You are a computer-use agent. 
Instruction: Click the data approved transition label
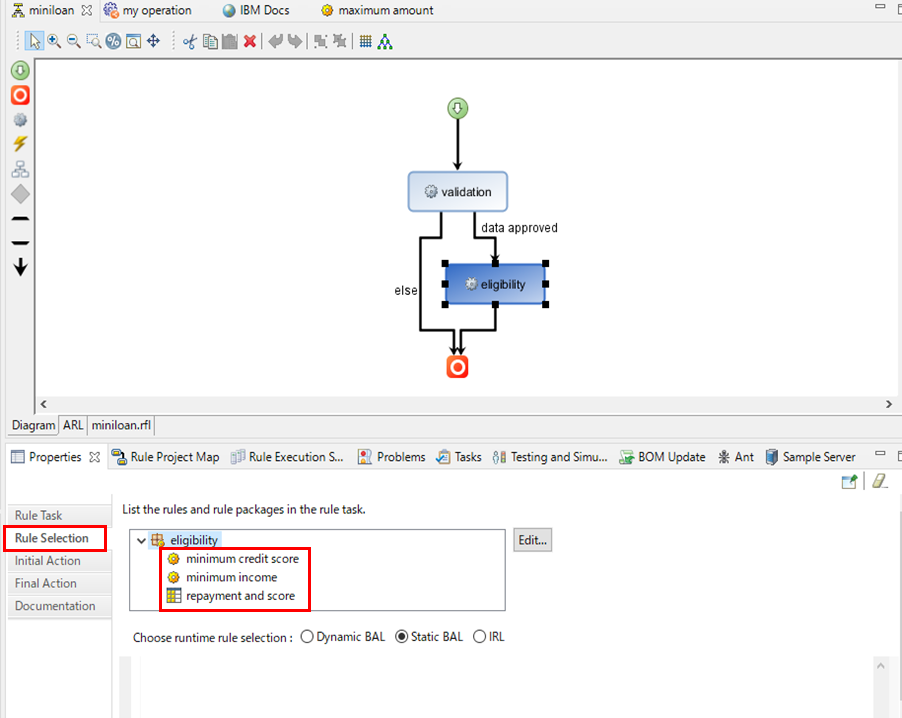pyautogui.click(x=519, y=228)
